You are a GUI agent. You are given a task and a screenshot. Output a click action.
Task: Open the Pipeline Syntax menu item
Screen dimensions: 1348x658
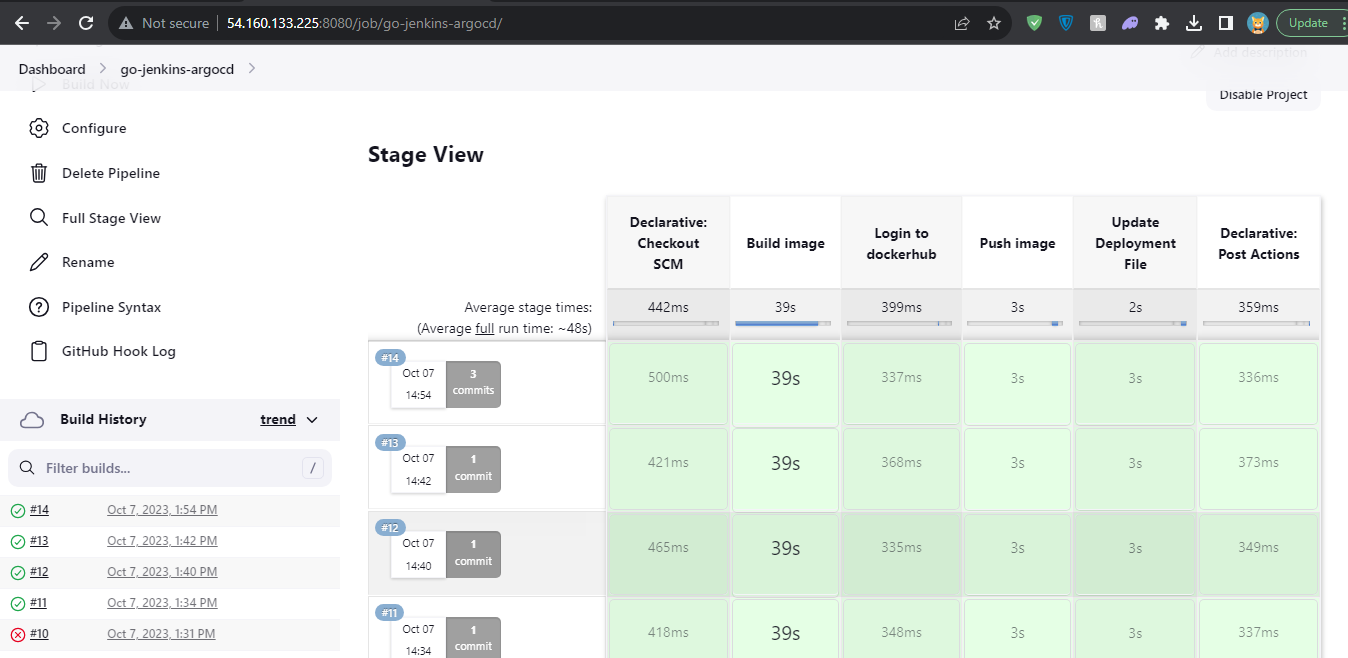coord(111,307)
